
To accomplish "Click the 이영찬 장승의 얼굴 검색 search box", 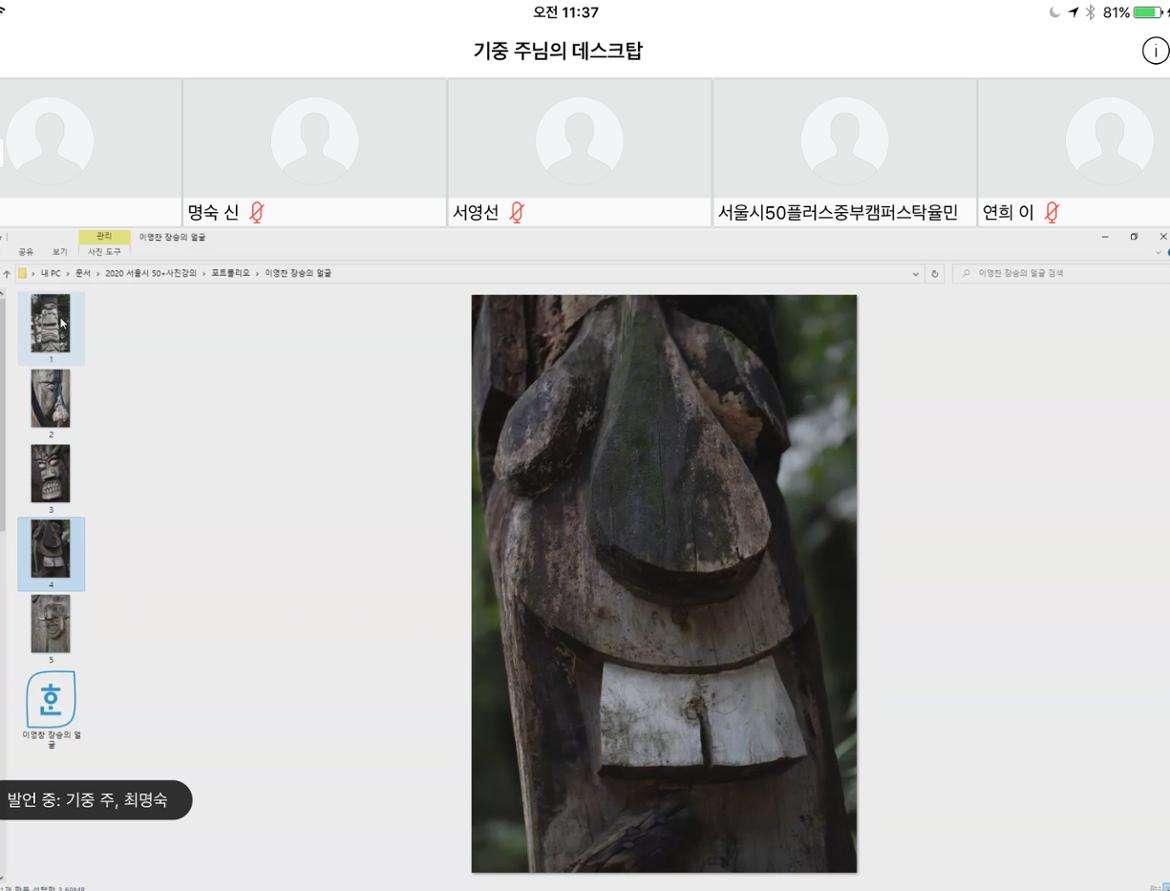I will coord(1060,273).
